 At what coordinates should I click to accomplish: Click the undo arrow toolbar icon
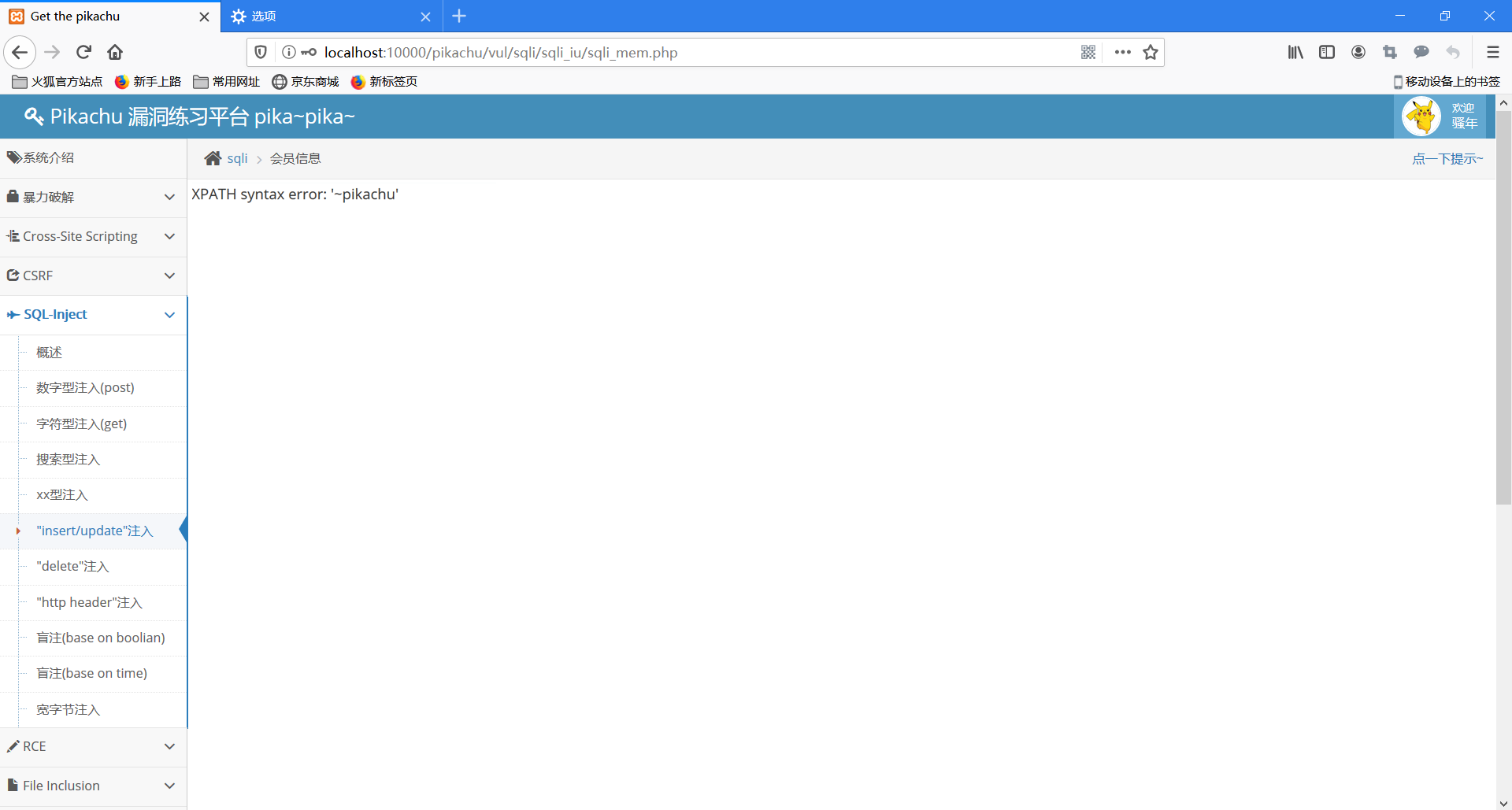click(x=1453, y=52)
